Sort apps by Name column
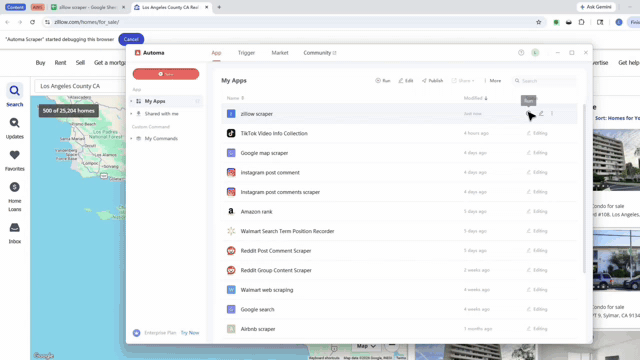 coord(235,98)
